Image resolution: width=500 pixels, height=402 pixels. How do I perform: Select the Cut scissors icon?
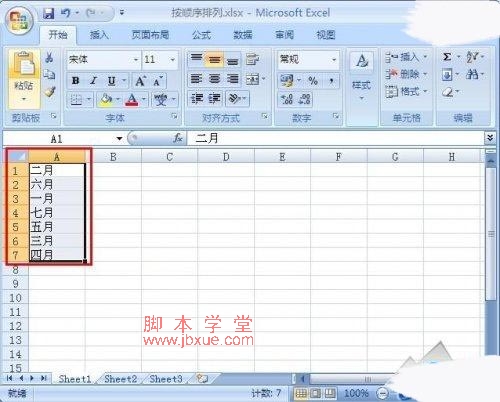(49, 57)
